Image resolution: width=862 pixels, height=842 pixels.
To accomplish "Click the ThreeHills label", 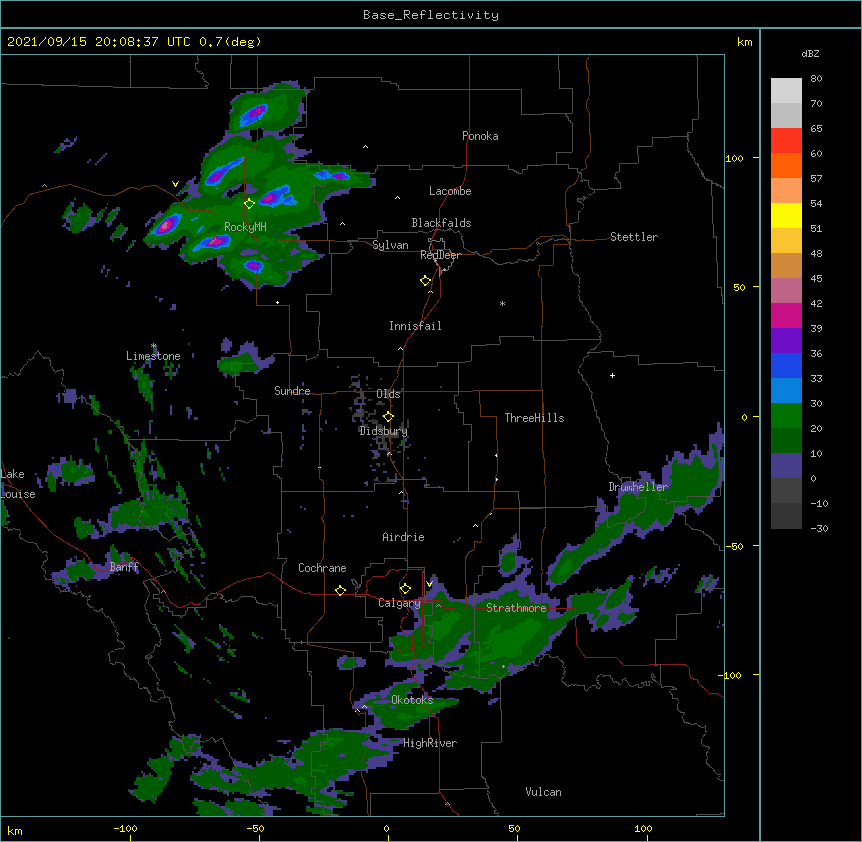I will (534, 418).
